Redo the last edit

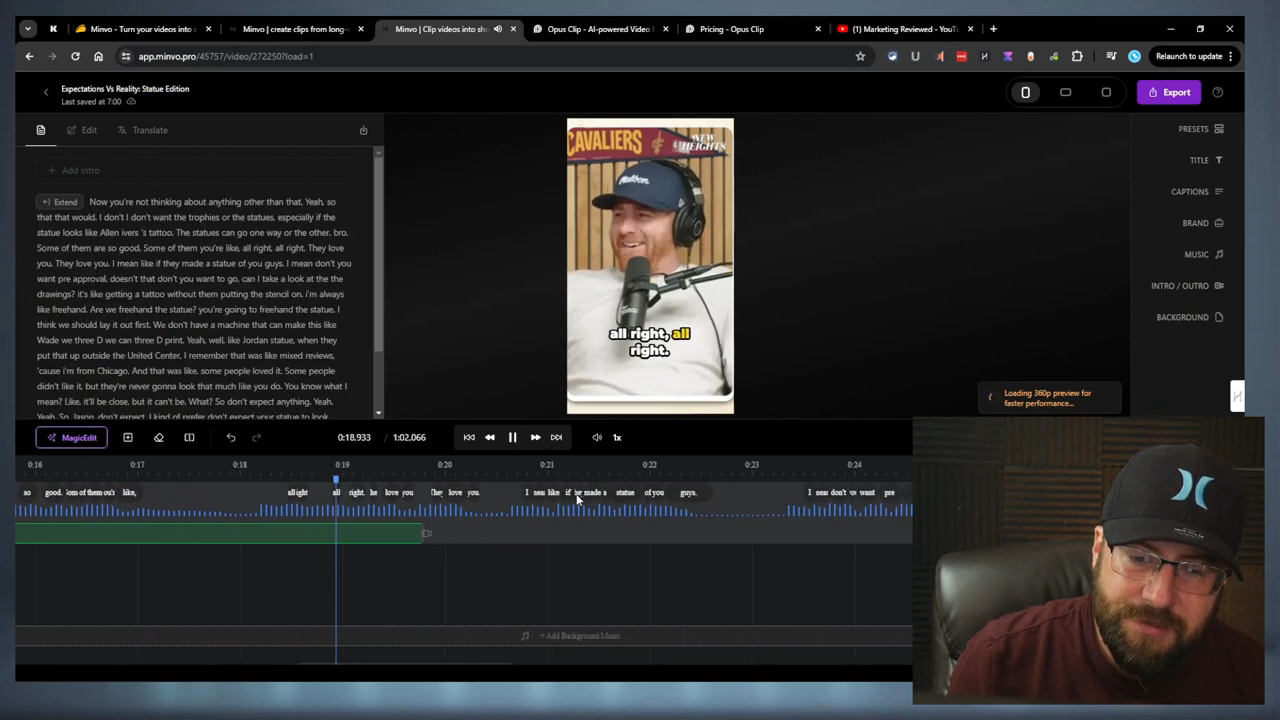tap(257, 437)
